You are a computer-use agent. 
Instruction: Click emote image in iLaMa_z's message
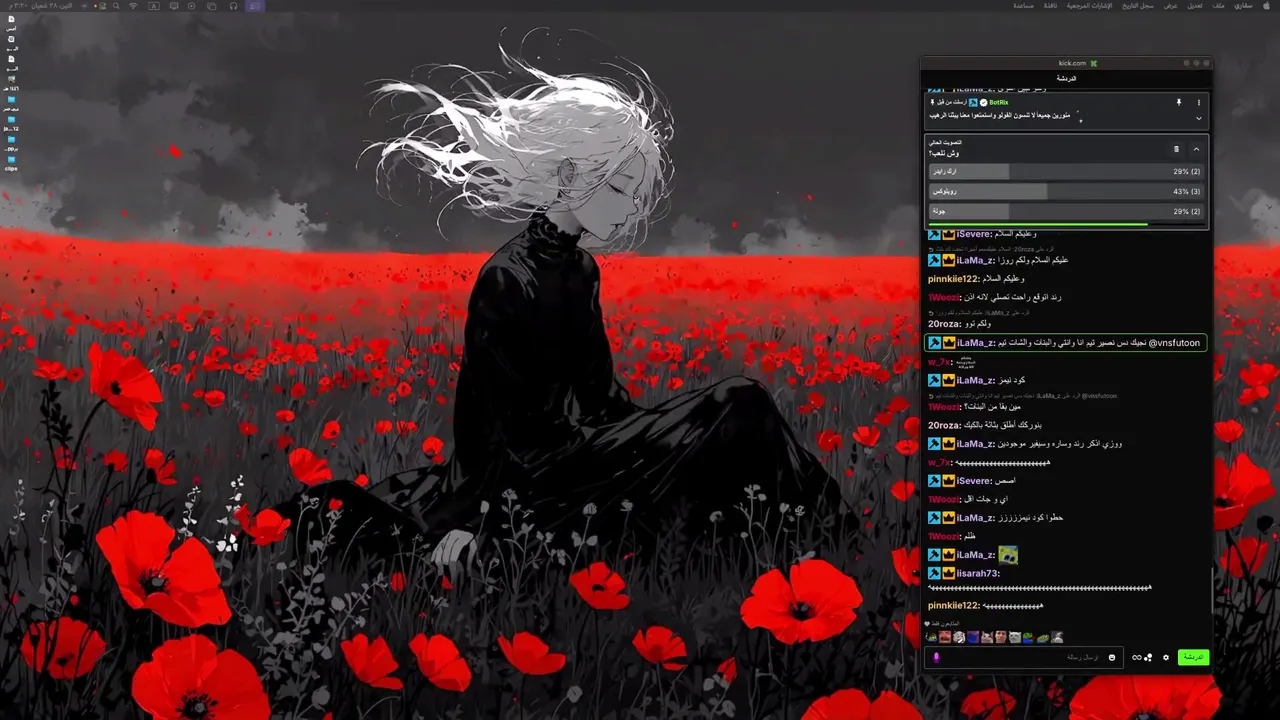coord(1008,554)
